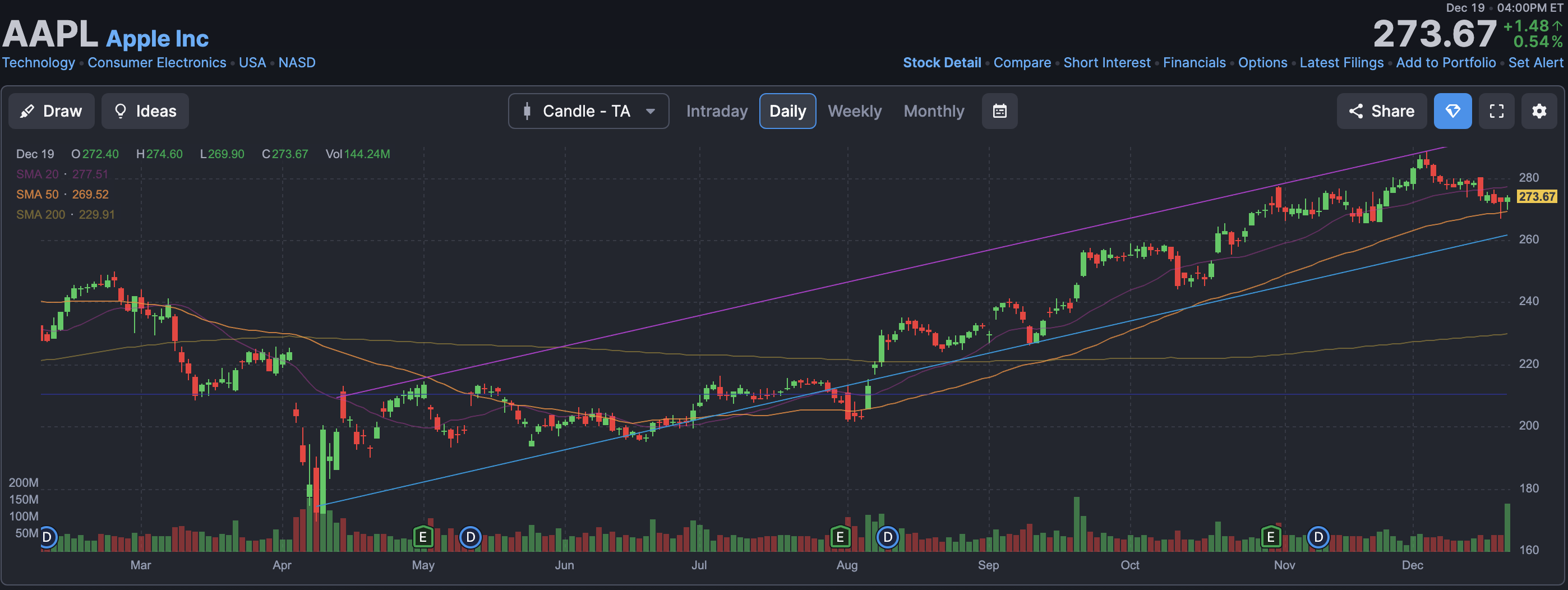The width and height of the screenshot is (1568, 590).
Task: Select the Daily timeframe tab
Action: 787,111
